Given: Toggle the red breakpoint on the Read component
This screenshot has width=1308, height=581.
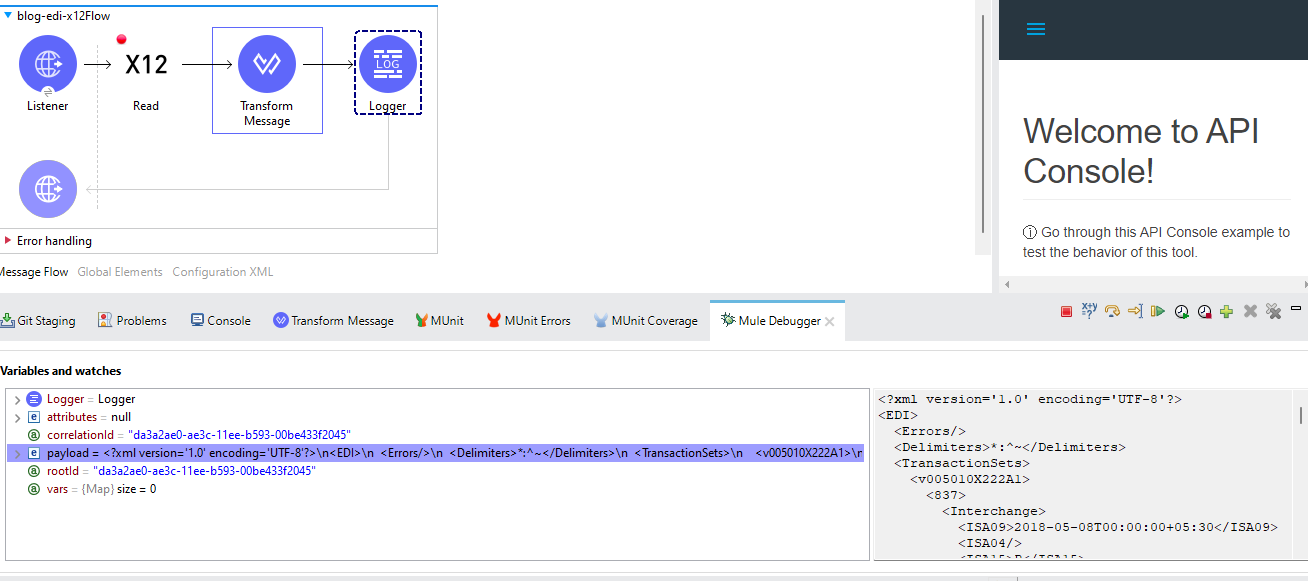Looking at the screenshot, I should tap(122, 40).
